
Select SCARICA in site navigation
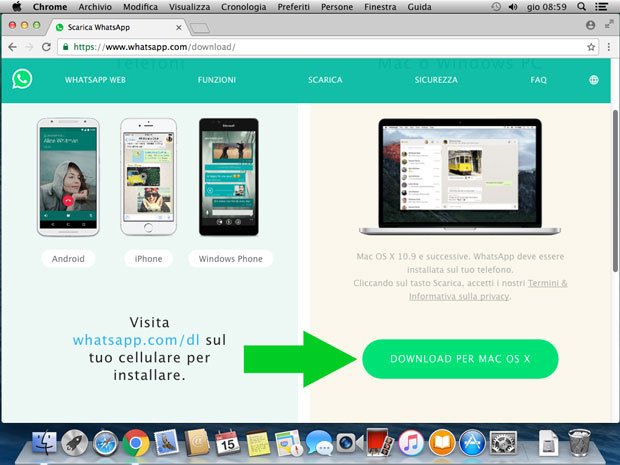(325, 80)
